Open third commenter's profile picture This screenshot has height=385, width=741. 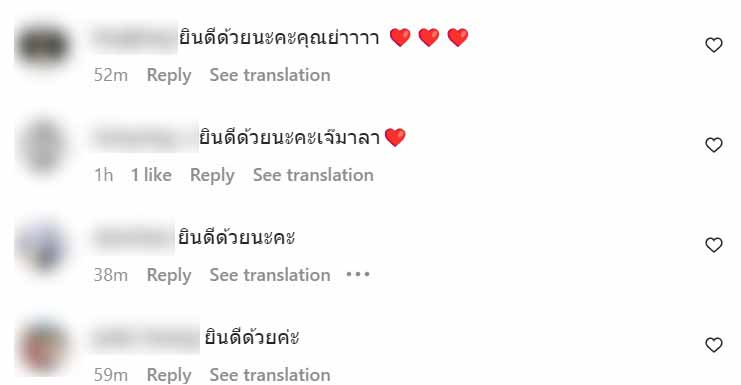(43, 246)
